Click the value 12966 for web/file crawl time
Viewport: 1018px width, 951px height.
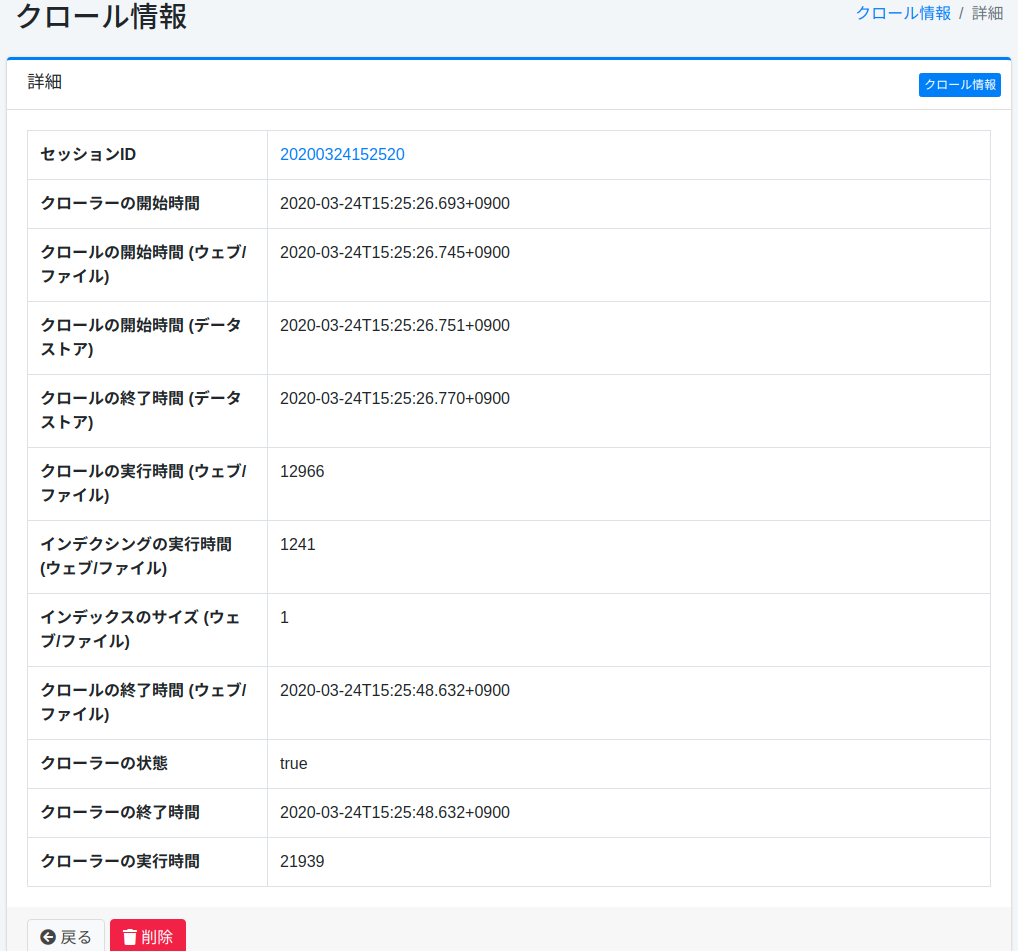302,471
